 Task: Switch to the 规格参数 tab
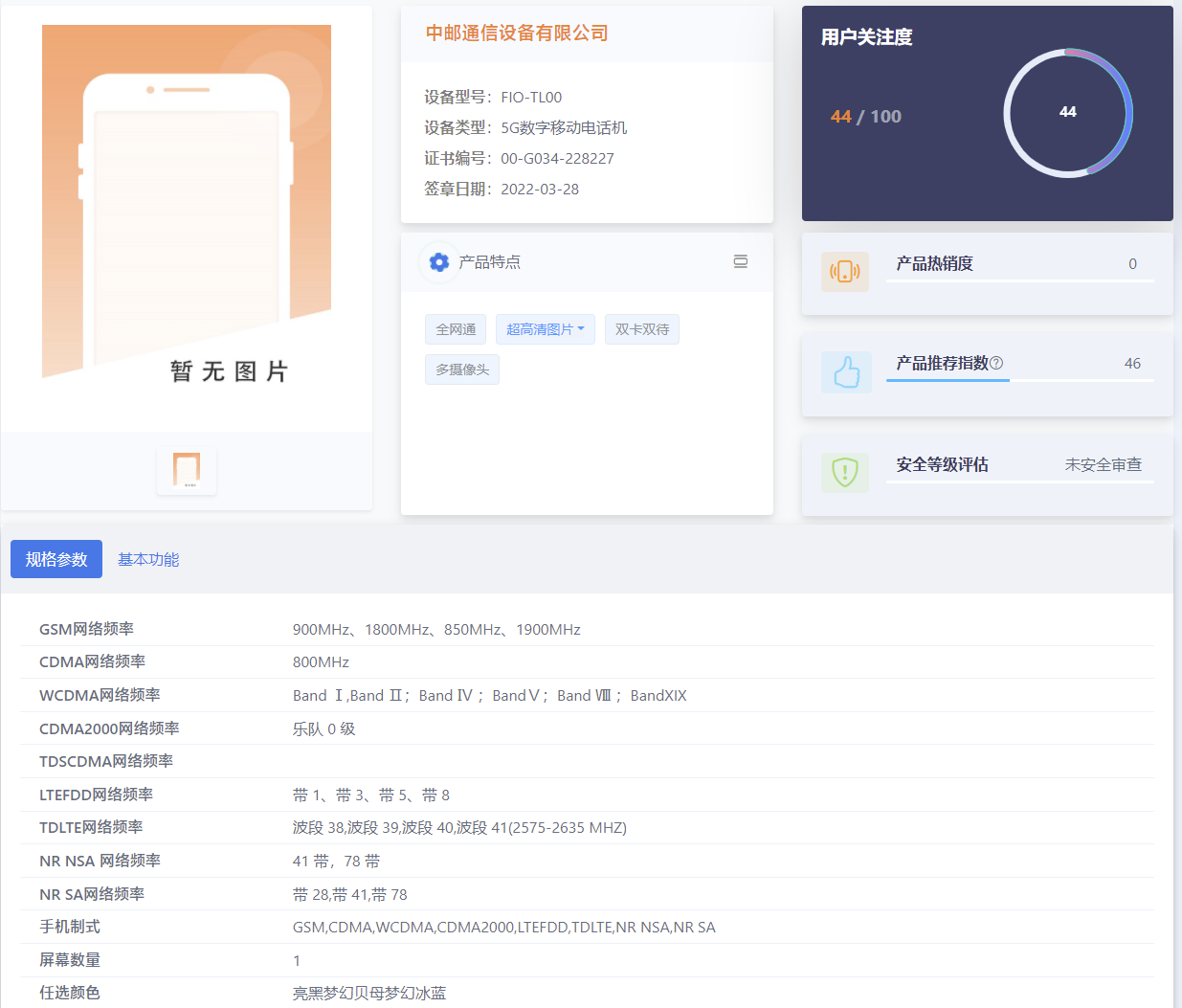(x=56, y=559)
